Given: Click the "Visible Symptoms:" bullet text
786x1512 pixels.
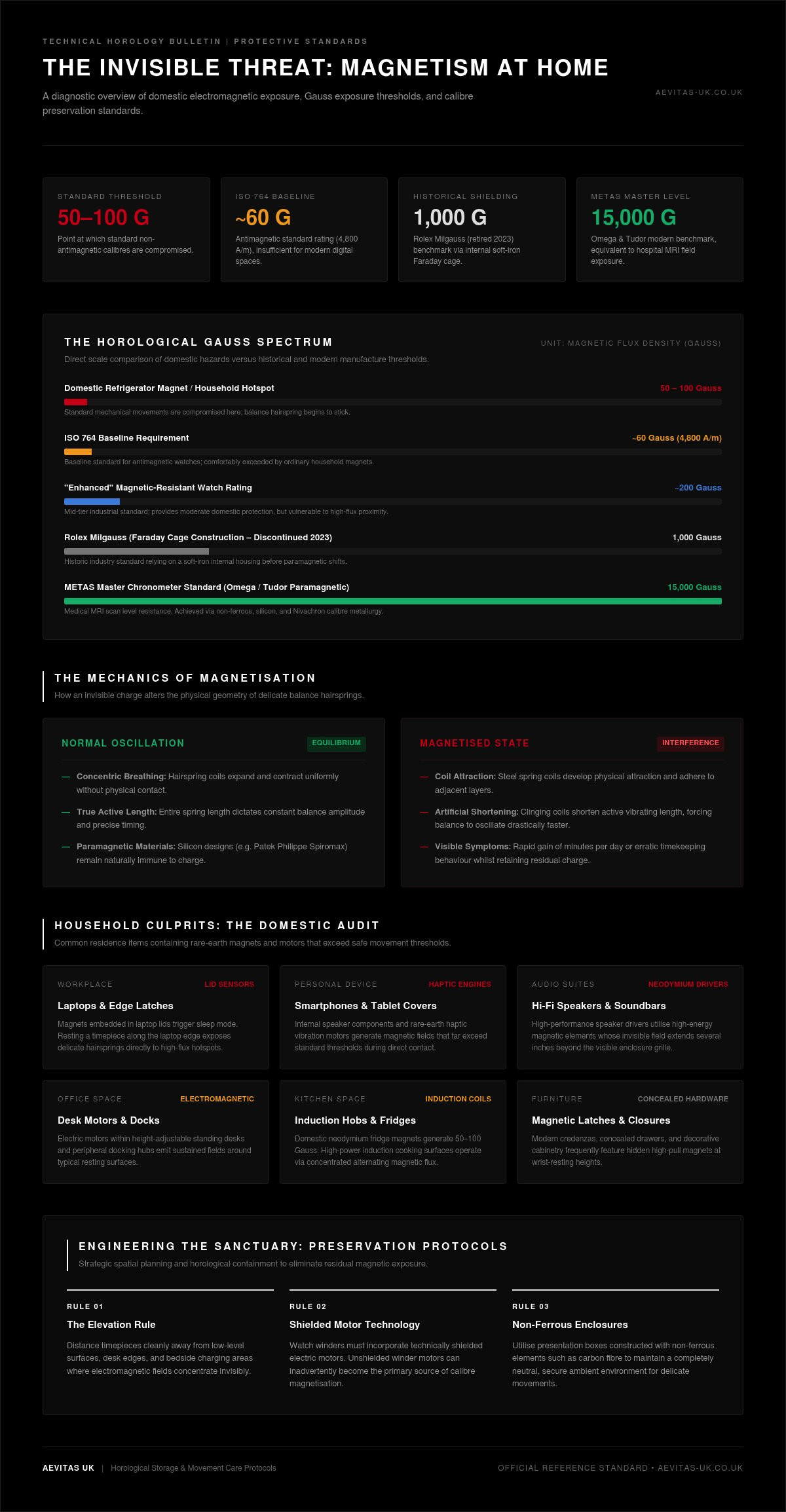Looking at the screenshot, I should 473,847.
